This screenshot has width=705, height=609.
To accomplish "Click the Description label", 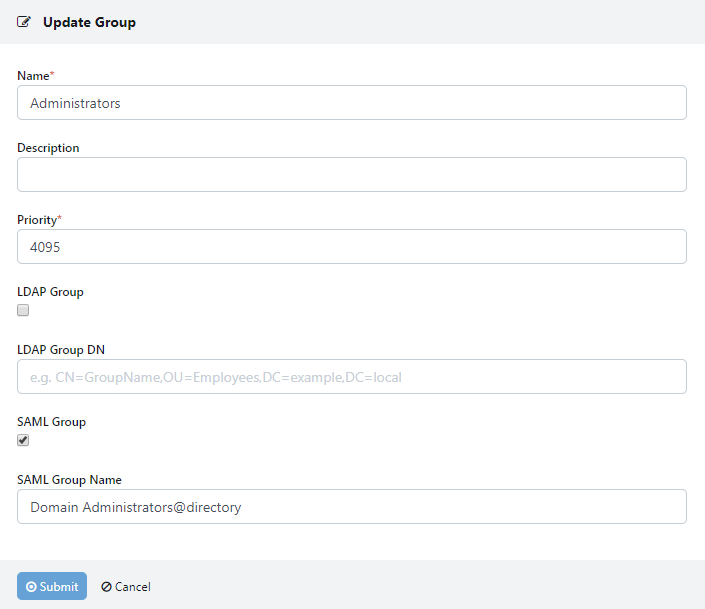I will click(48, 148).
